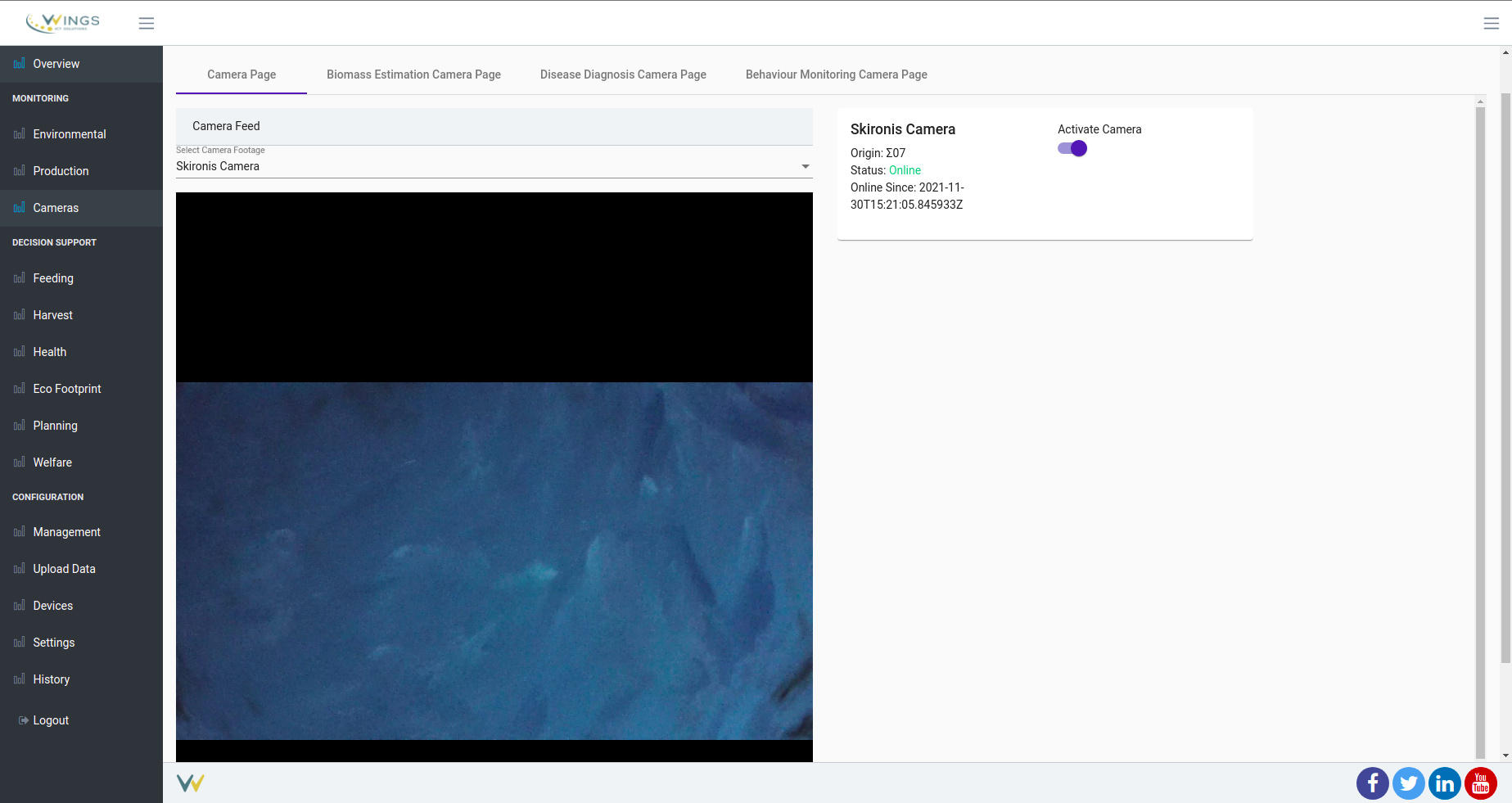View the History page
Viewport: 1512px width, 803px height.
point(81,679)
